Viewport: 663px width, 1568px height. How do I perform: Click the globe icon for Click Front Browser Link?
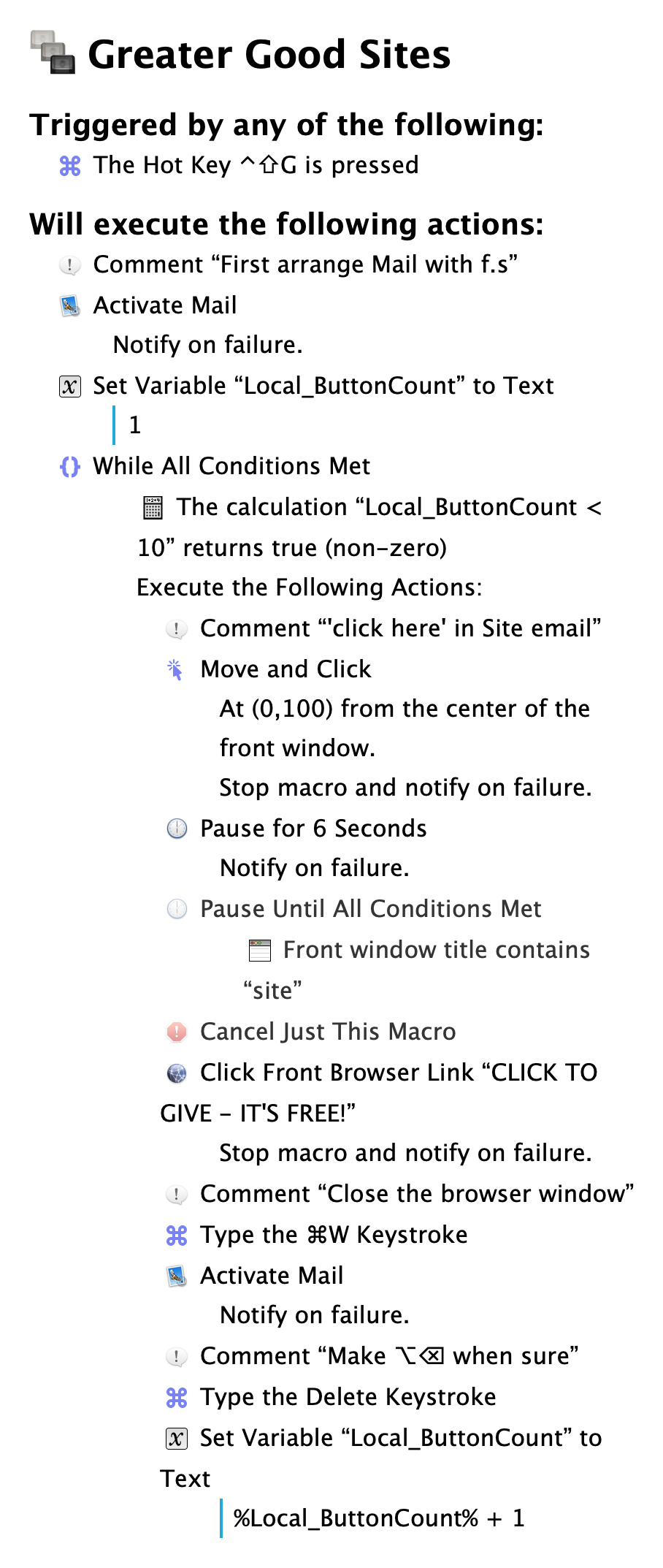(177, 1073)
